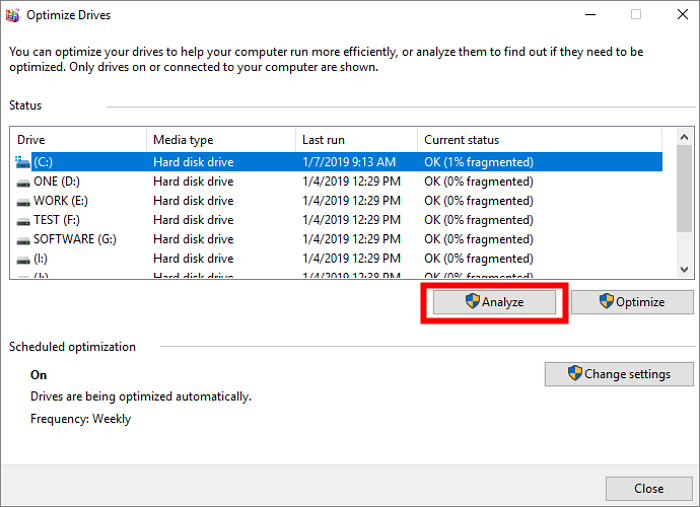
Task: Minimize the Optimize Drives window
Action: click(590, 15)
